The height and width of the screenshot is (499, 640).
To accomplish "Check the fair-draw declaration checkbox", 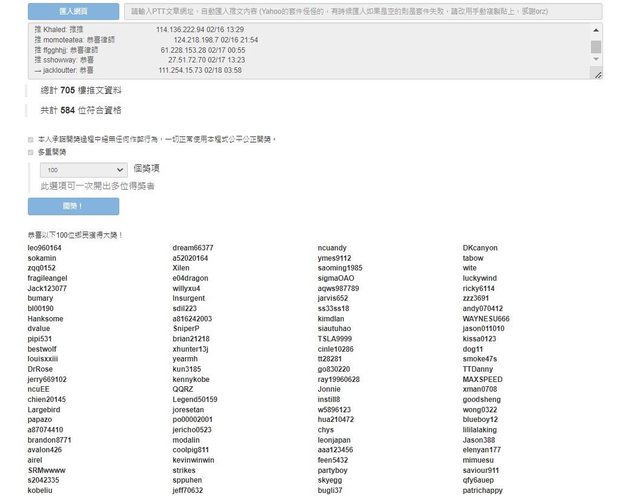I will tap(30, 139).
